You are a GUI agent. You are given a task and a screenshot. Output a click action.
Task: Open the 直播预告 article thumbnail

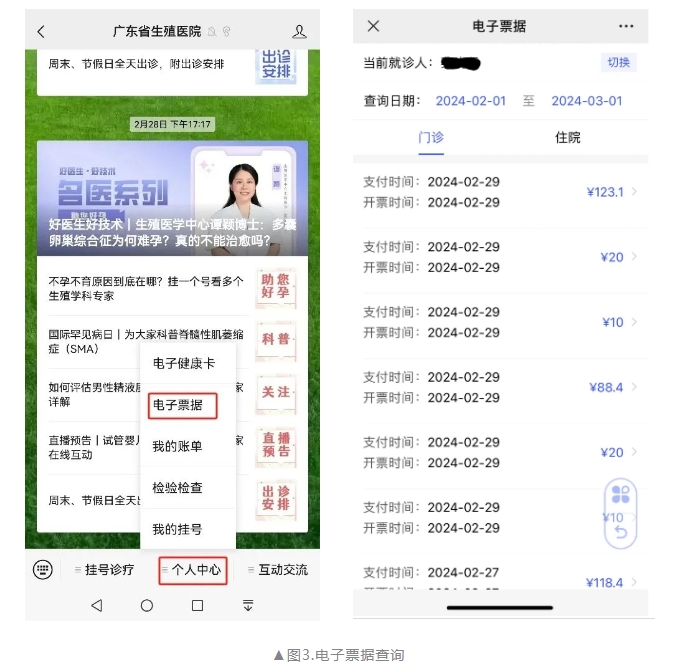pyautogui.click(x=276, y=447)
